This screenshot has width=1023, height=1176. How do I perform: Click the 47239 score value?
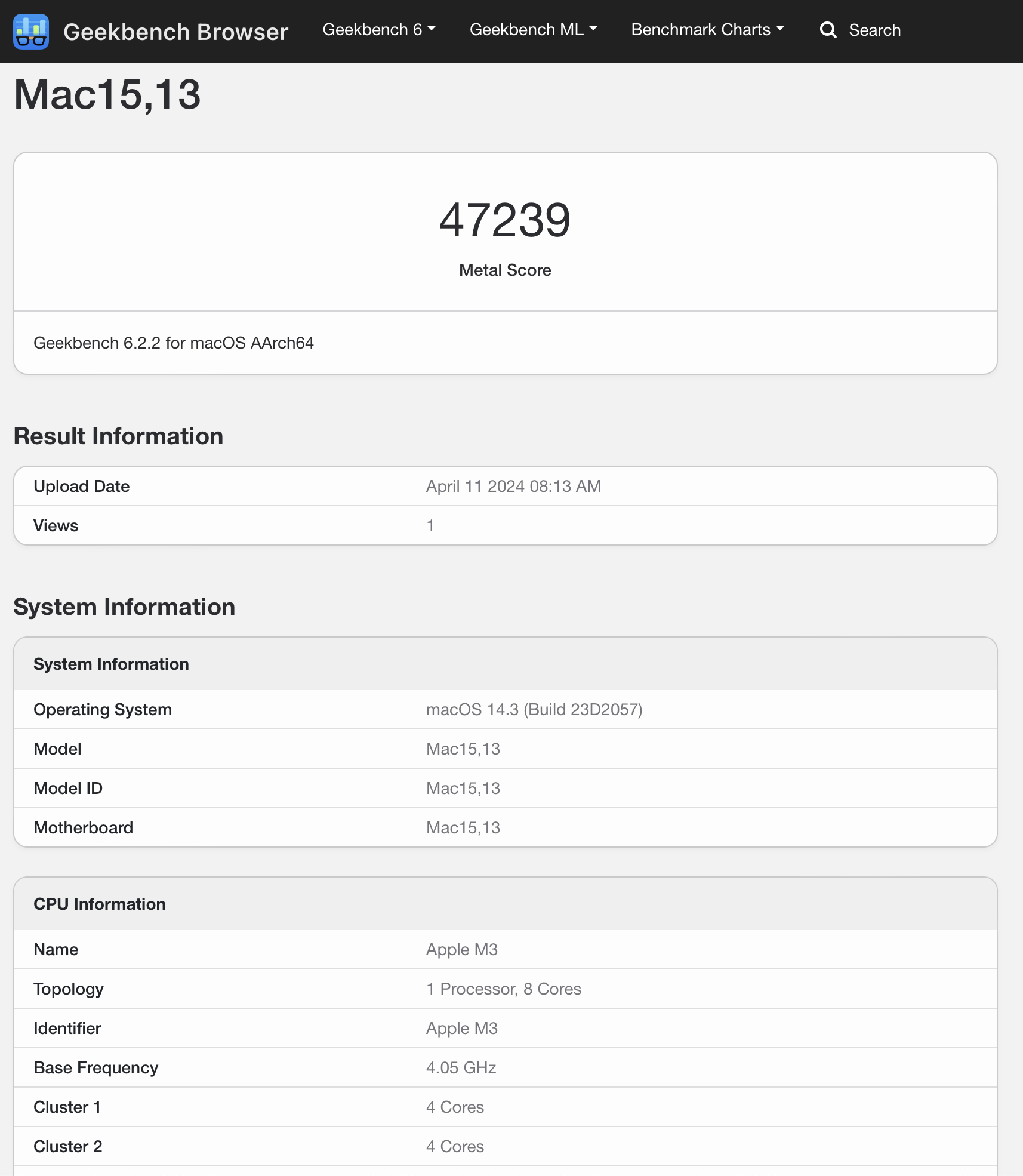point(505,220)
